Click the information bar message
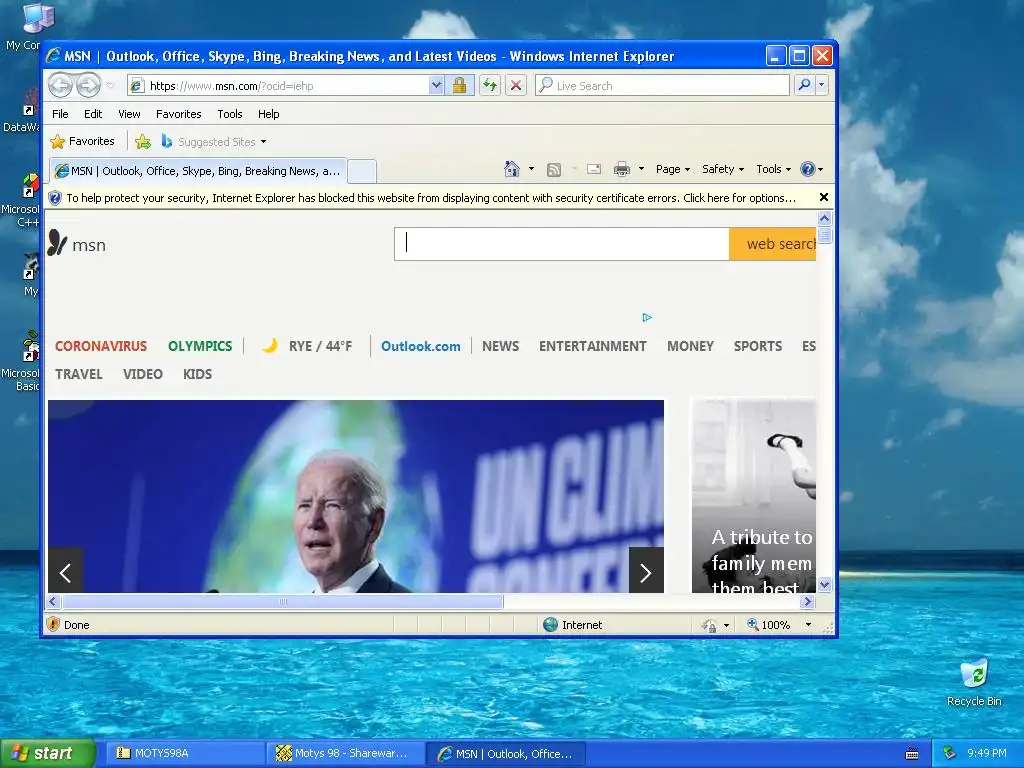The width and height of the screenshot is (1024, 768). [431, 198]
